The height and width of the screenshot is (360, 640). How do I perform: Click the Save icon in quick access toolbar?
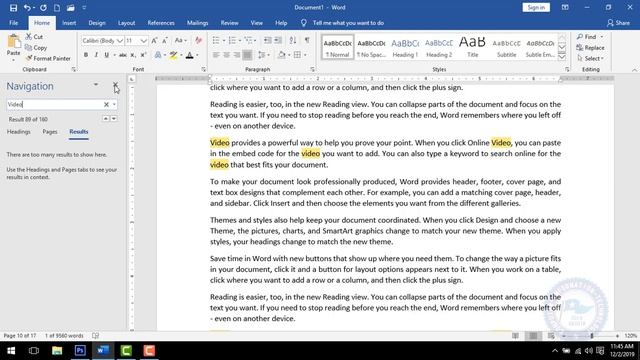point(13,8)
